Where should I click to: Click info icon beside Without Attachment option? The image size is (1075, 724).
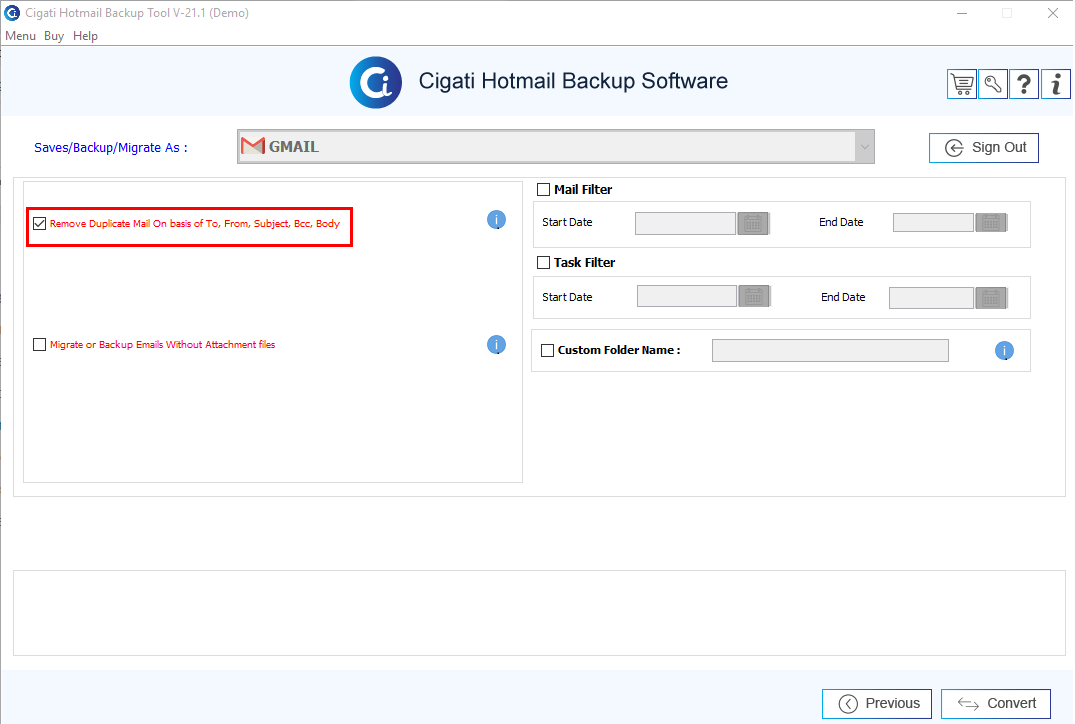pos(496,345)
